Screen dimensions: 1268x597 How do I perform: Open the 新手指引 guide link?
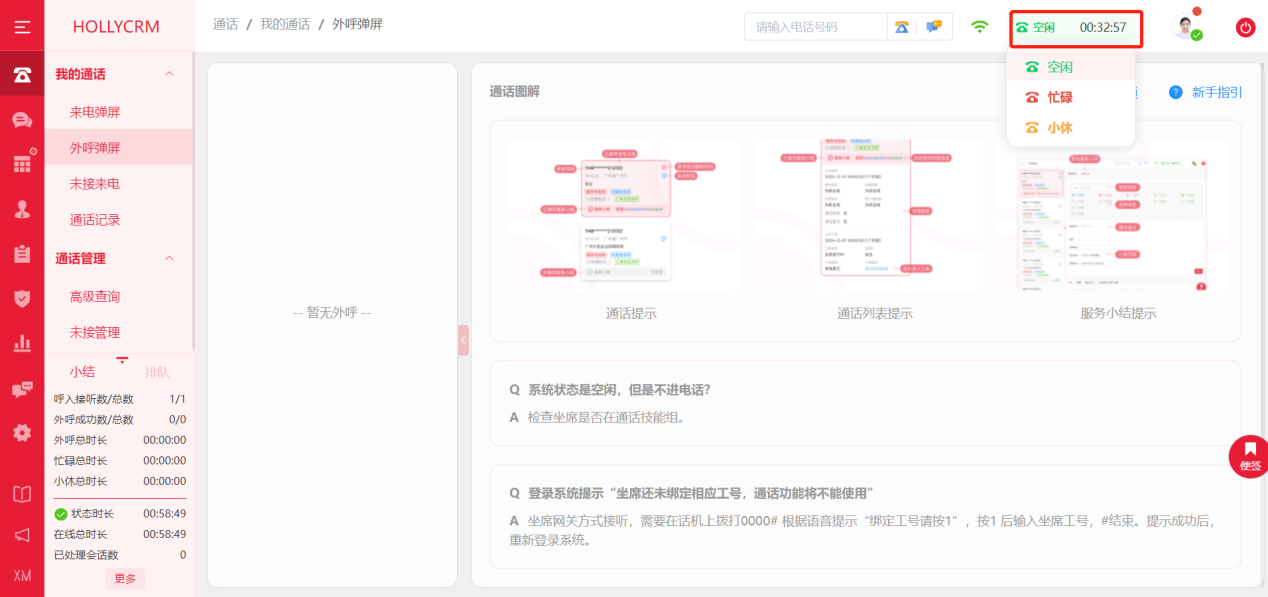pyautogui.click(x=1216, y=92)
